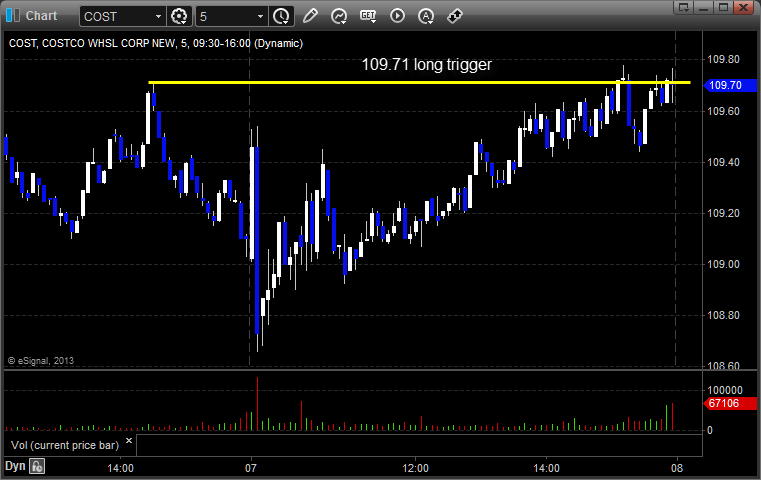
Task: Click the red 67106 volume marker
Action: 730,403
